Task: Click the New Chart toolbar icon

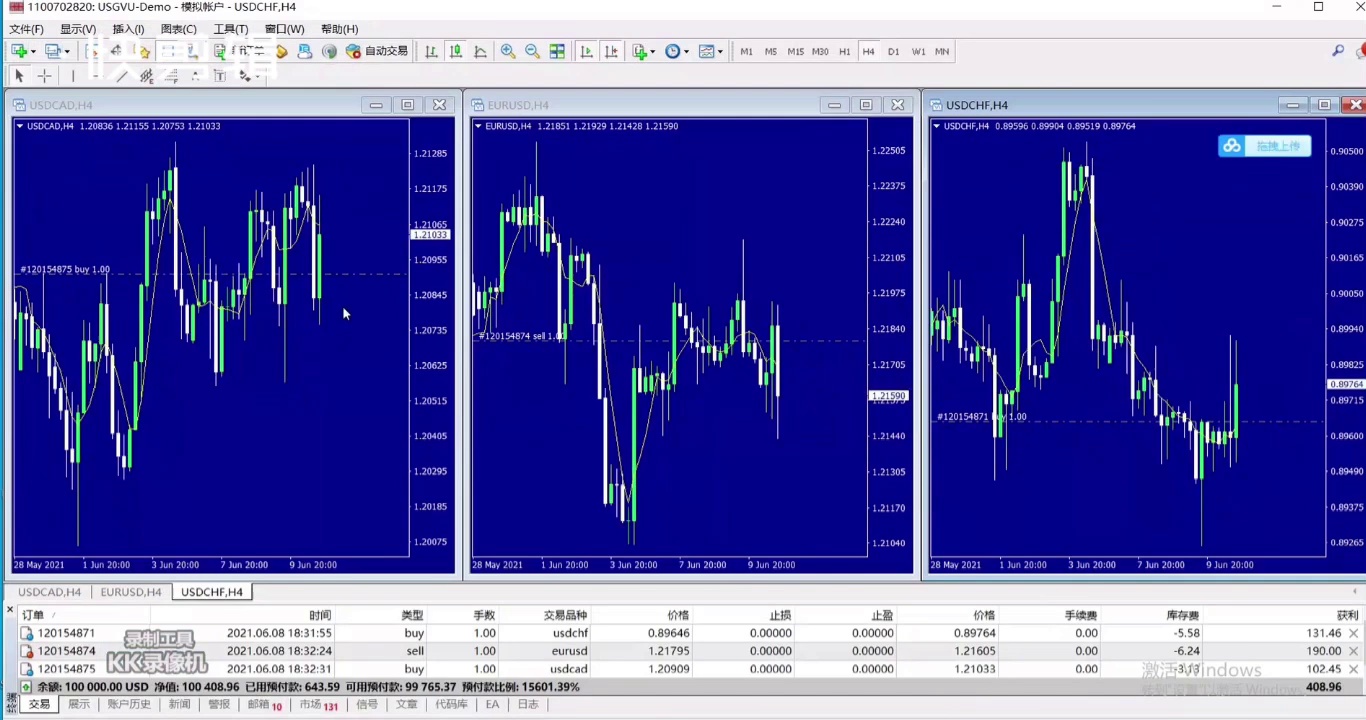Action: click(19, 51)
